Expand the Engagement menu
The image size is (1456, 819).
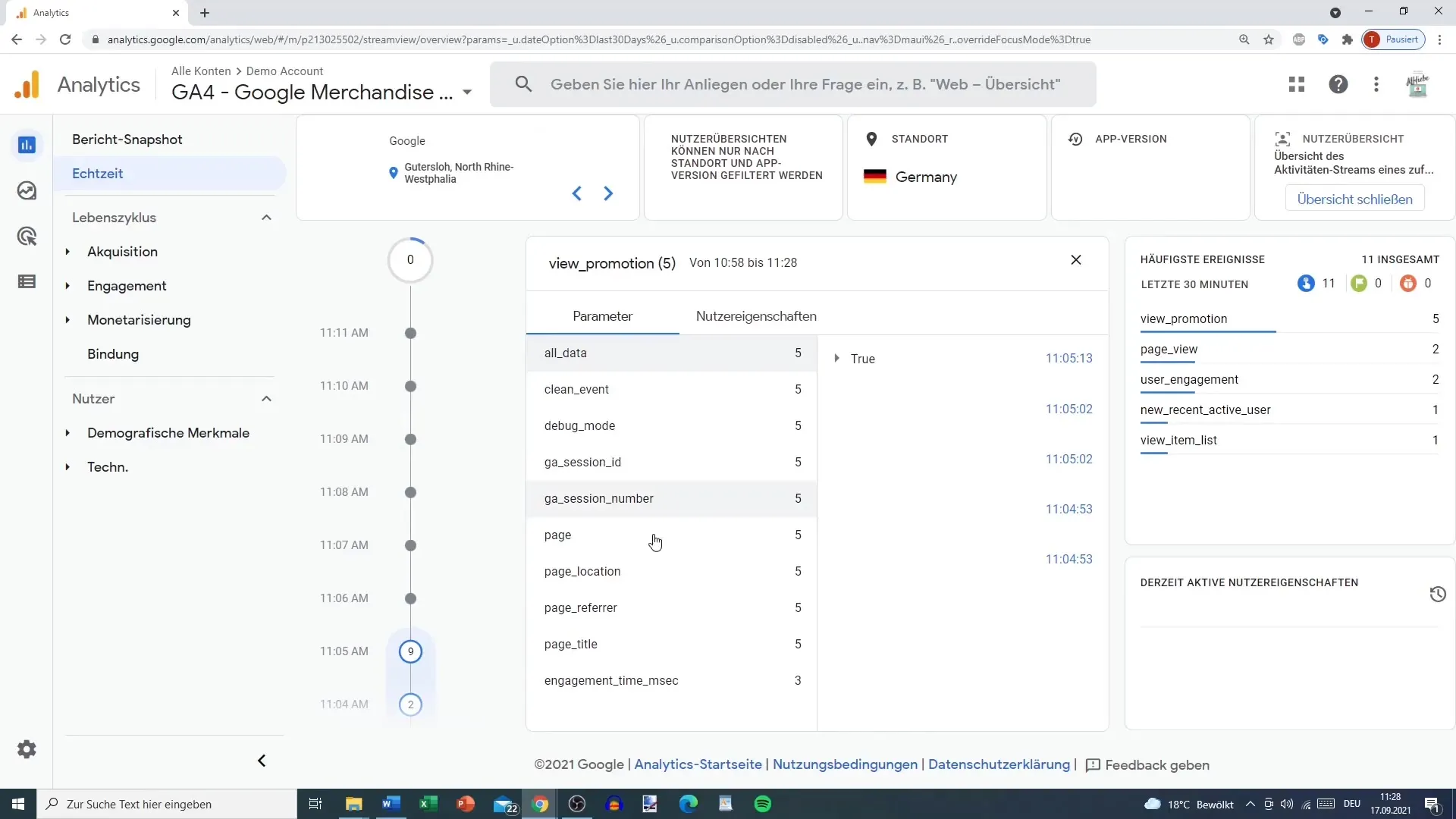(x=67, y=286)
